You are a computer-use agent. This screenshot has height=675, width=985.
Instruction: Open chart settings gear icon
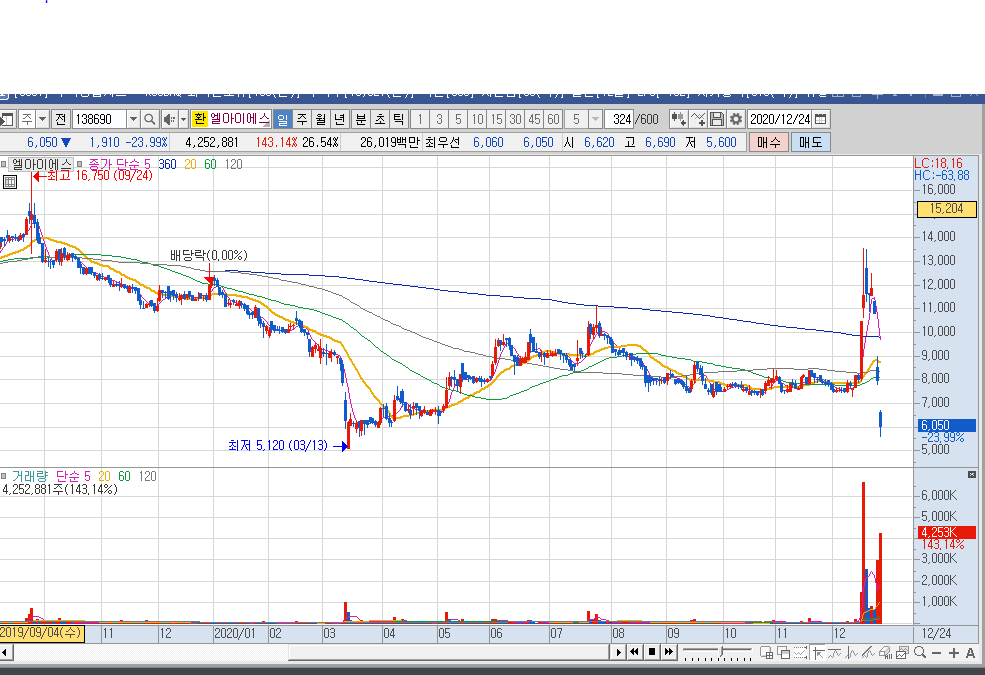click(x=736, y=119)
